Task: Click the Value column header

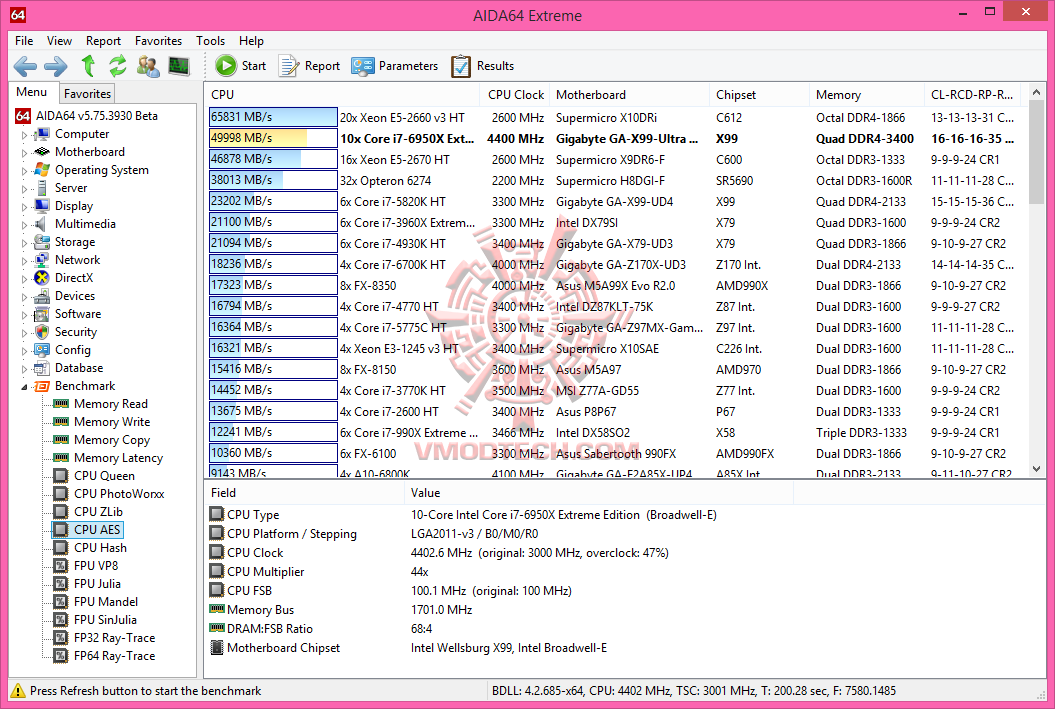Action: coord(599,493)
